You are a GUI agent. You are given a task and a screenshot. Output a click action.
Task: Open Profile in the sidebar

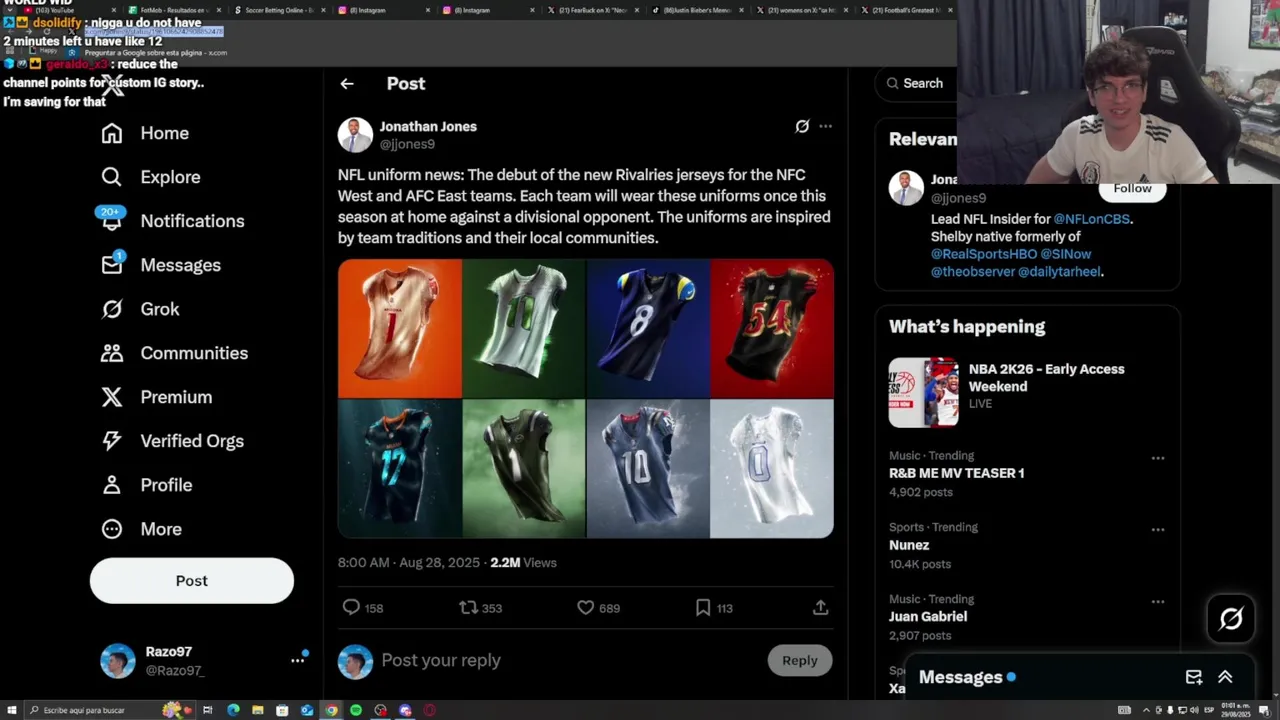click(146, 485)
